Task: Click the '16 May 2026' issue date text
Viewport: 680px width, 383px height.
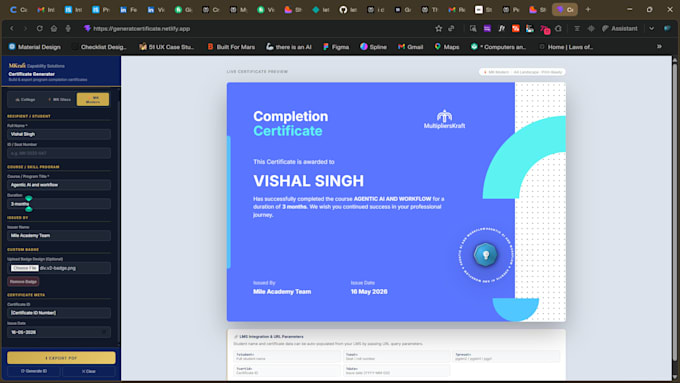Action: coord(369,292)
